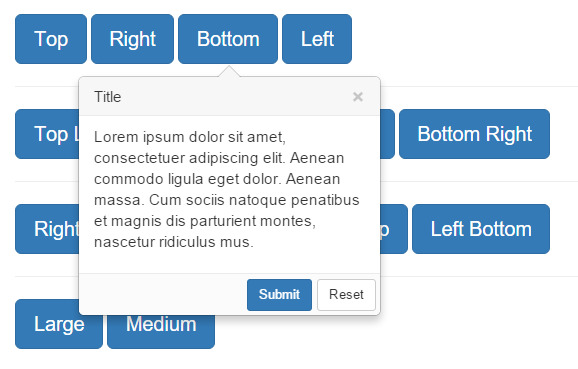578x369 pixels.
Task: Click the Top placement button
Action: (x=51, y=39)
